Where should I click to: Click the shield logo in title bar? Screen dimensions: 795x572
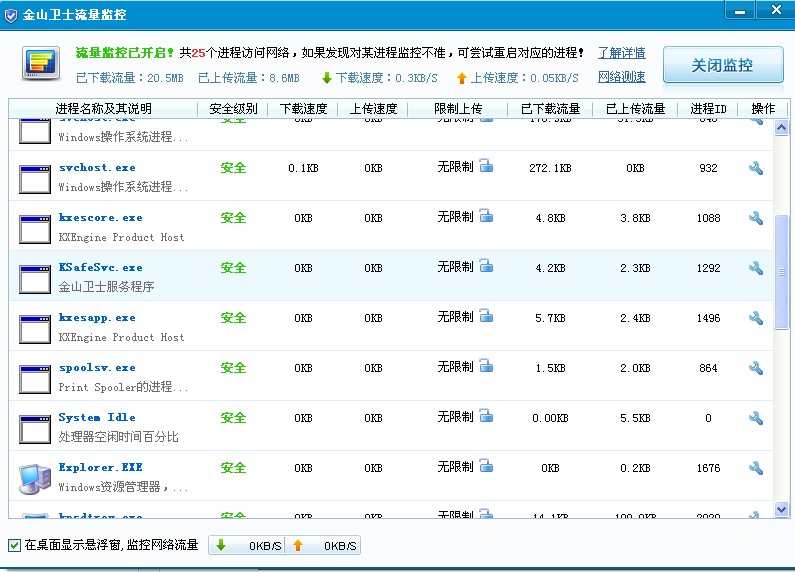(x=11, y=15)
